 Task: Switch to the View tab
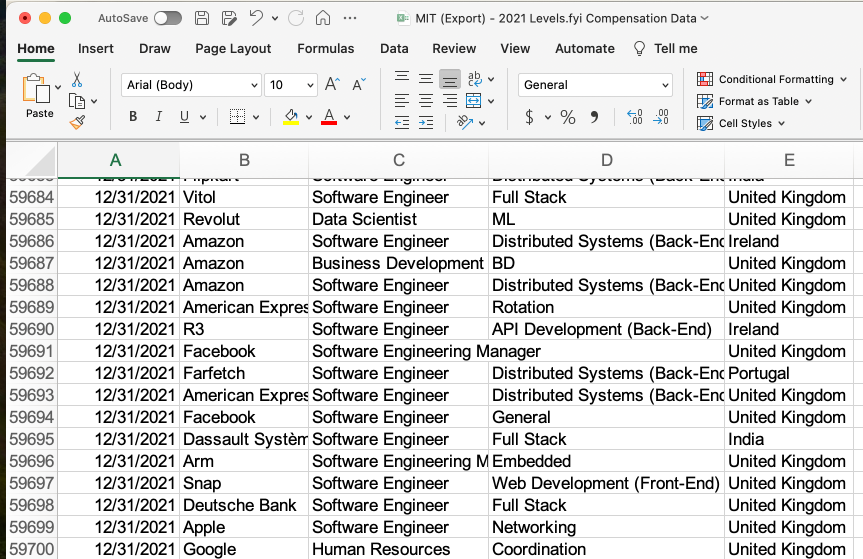pyautogui.click(x=515, y=48)
